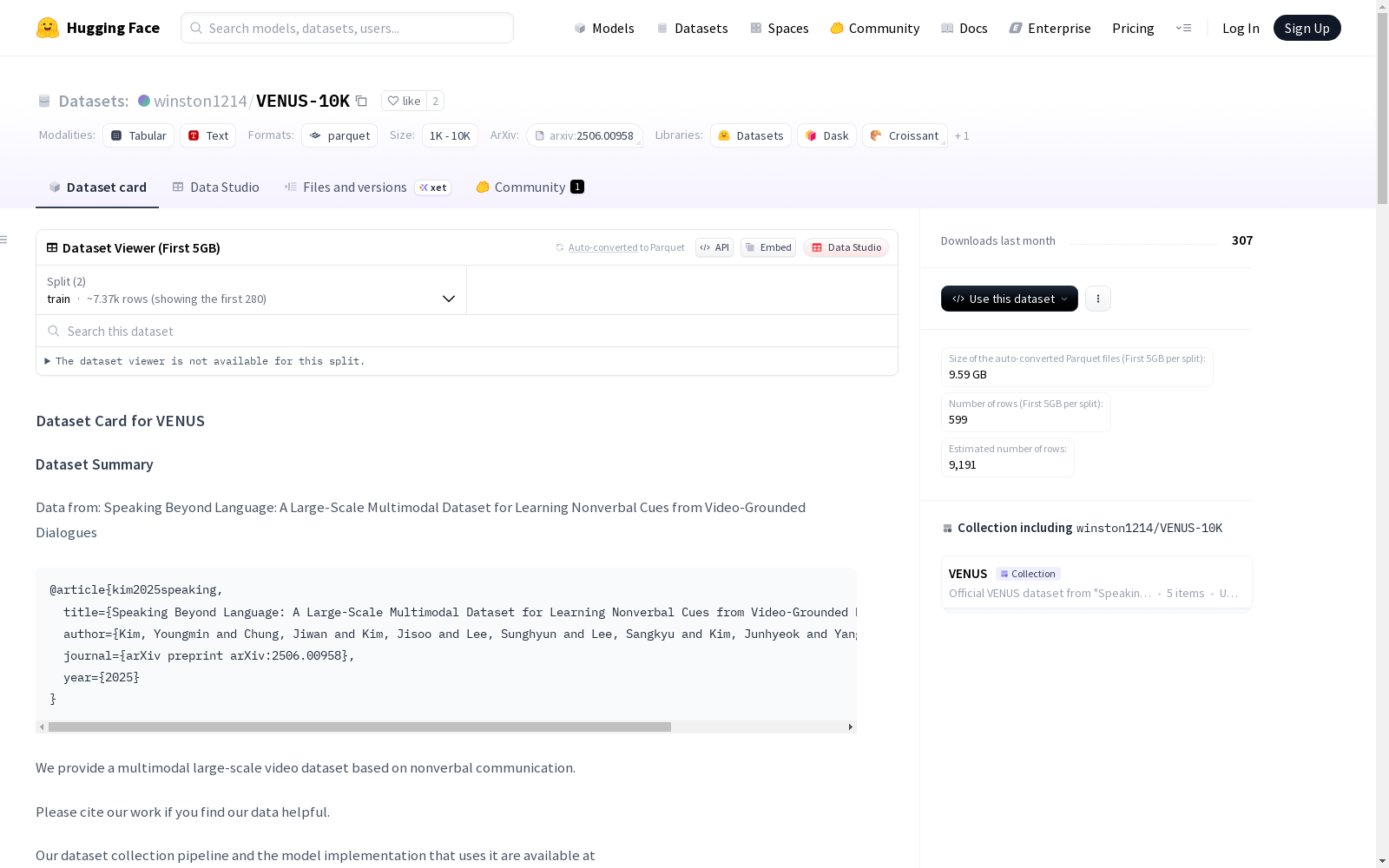Click the Parquet size value 9.59 GB

968,374
